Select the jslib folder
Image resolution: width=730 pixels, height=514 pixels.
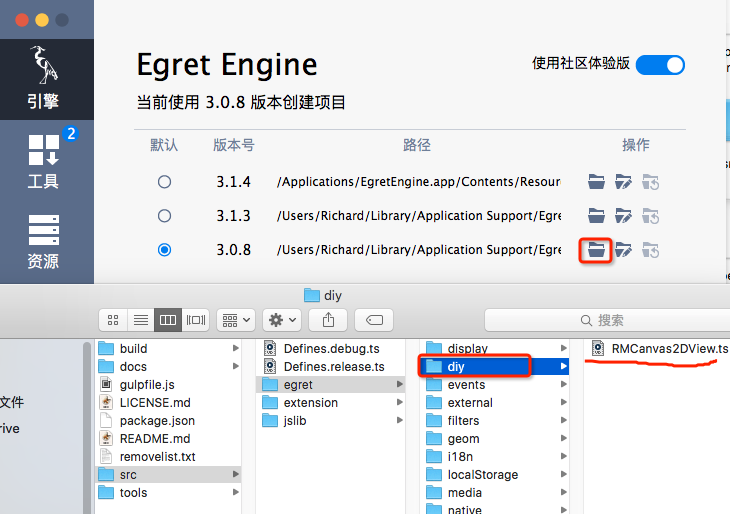331,420
